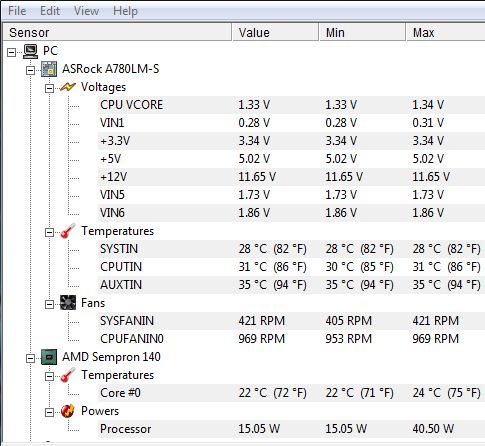
Task: Open the File menu
Action: [17, 11]
